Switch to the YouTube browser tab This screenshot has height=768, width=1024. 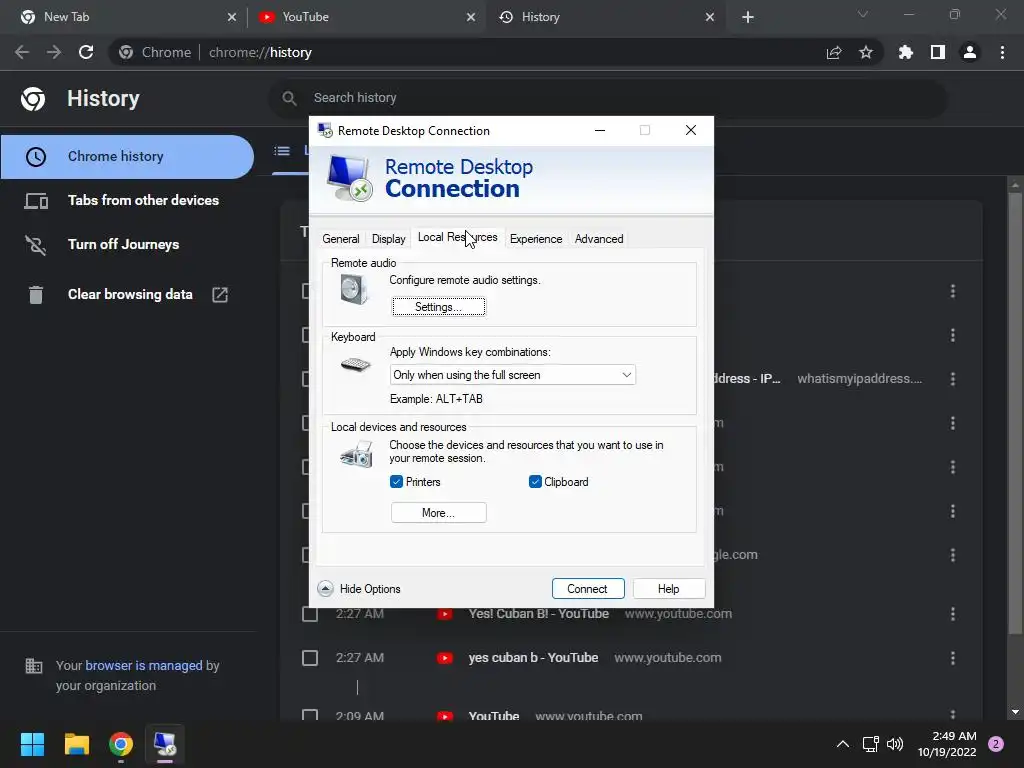pyautogui.click(x=366, y=17)
